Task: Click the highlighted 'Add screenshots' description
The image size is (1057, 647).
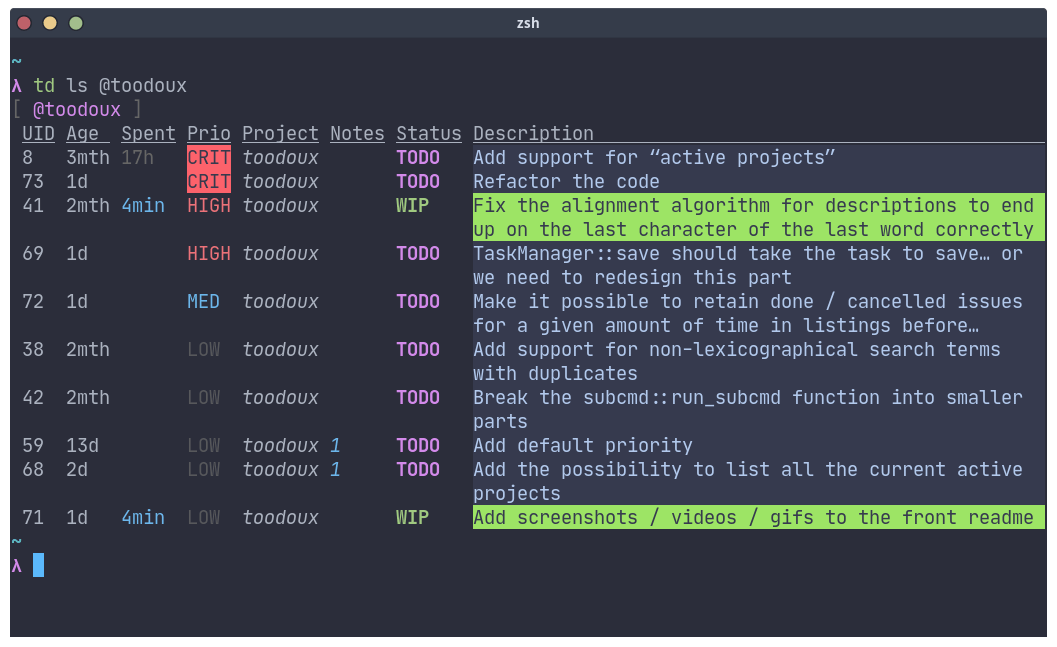Action: tap(758, 518)
